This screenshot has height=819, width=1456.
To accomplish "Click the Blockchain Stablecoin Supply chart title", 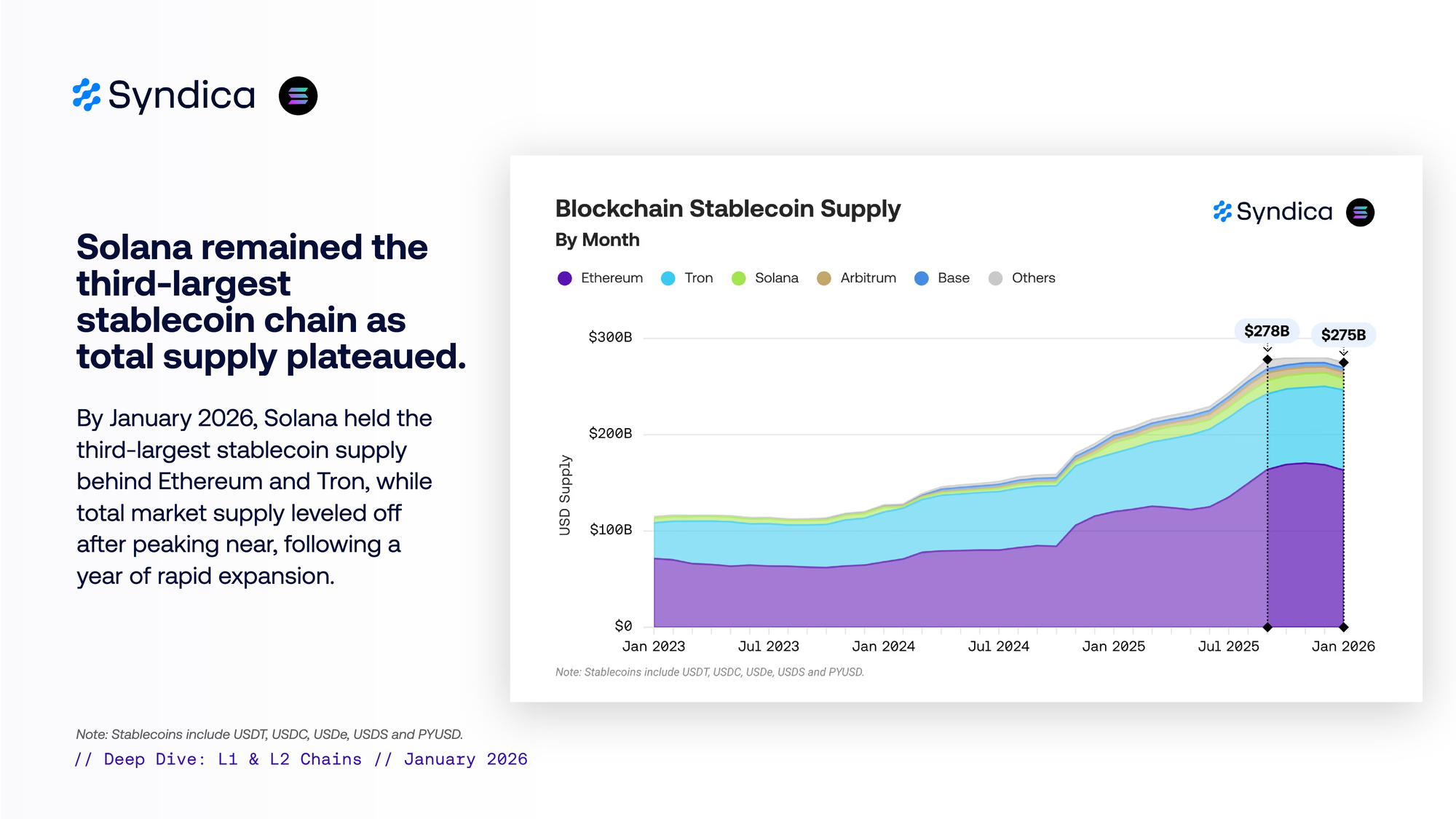I will point(727,209).
